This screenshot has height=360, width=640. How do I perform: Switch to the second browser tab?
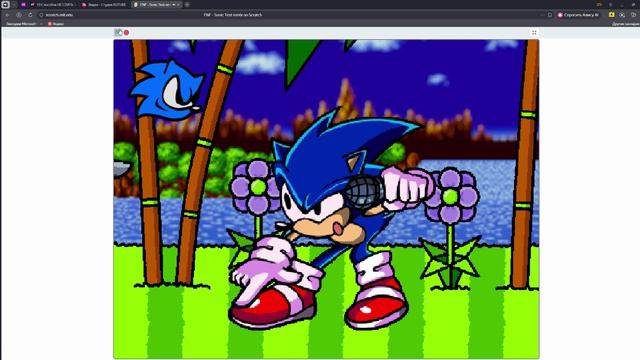(x=52, y=4)
